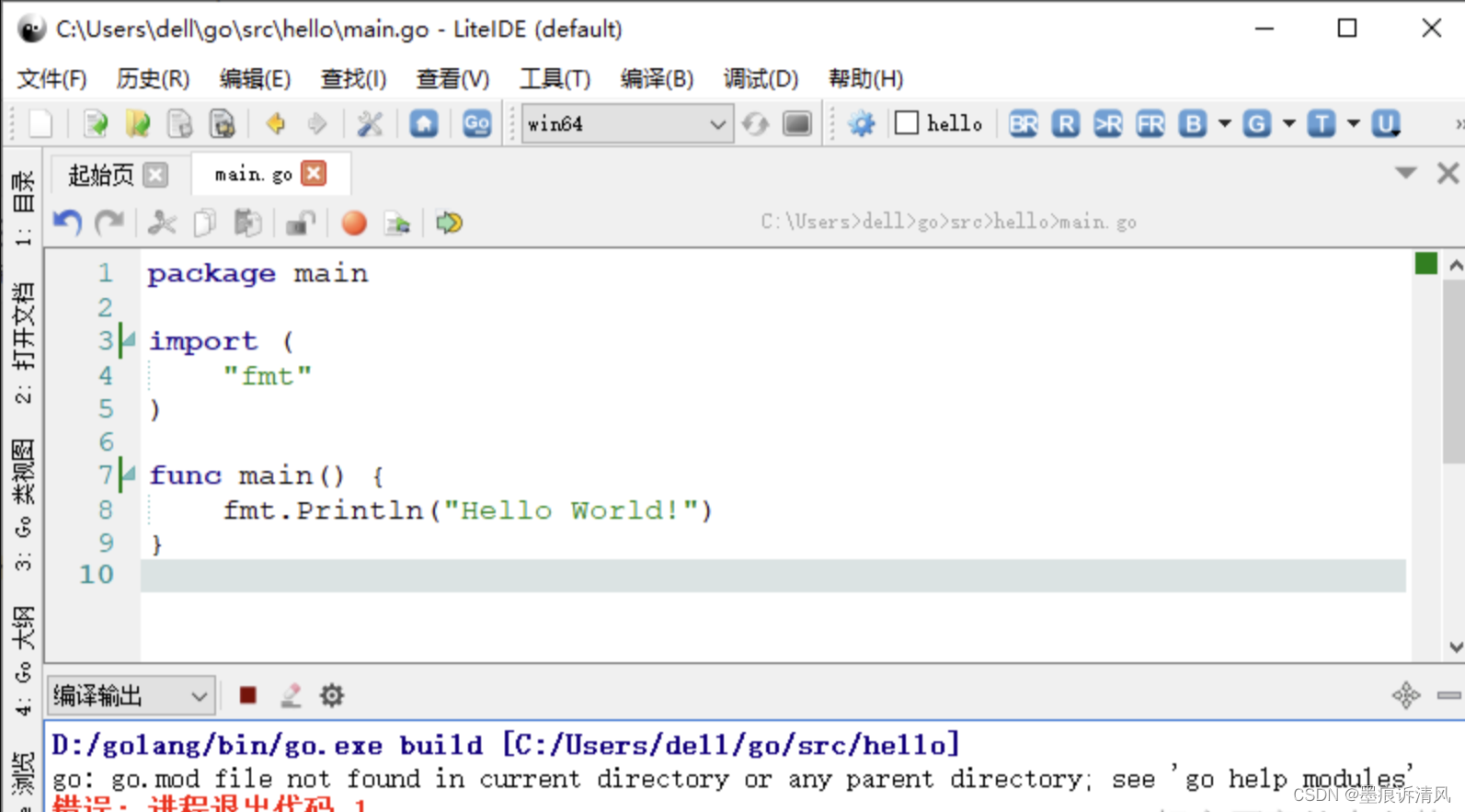Clear the output with the eraser icon
Viewport: 1465px width, 812px height.
(291, 695)
